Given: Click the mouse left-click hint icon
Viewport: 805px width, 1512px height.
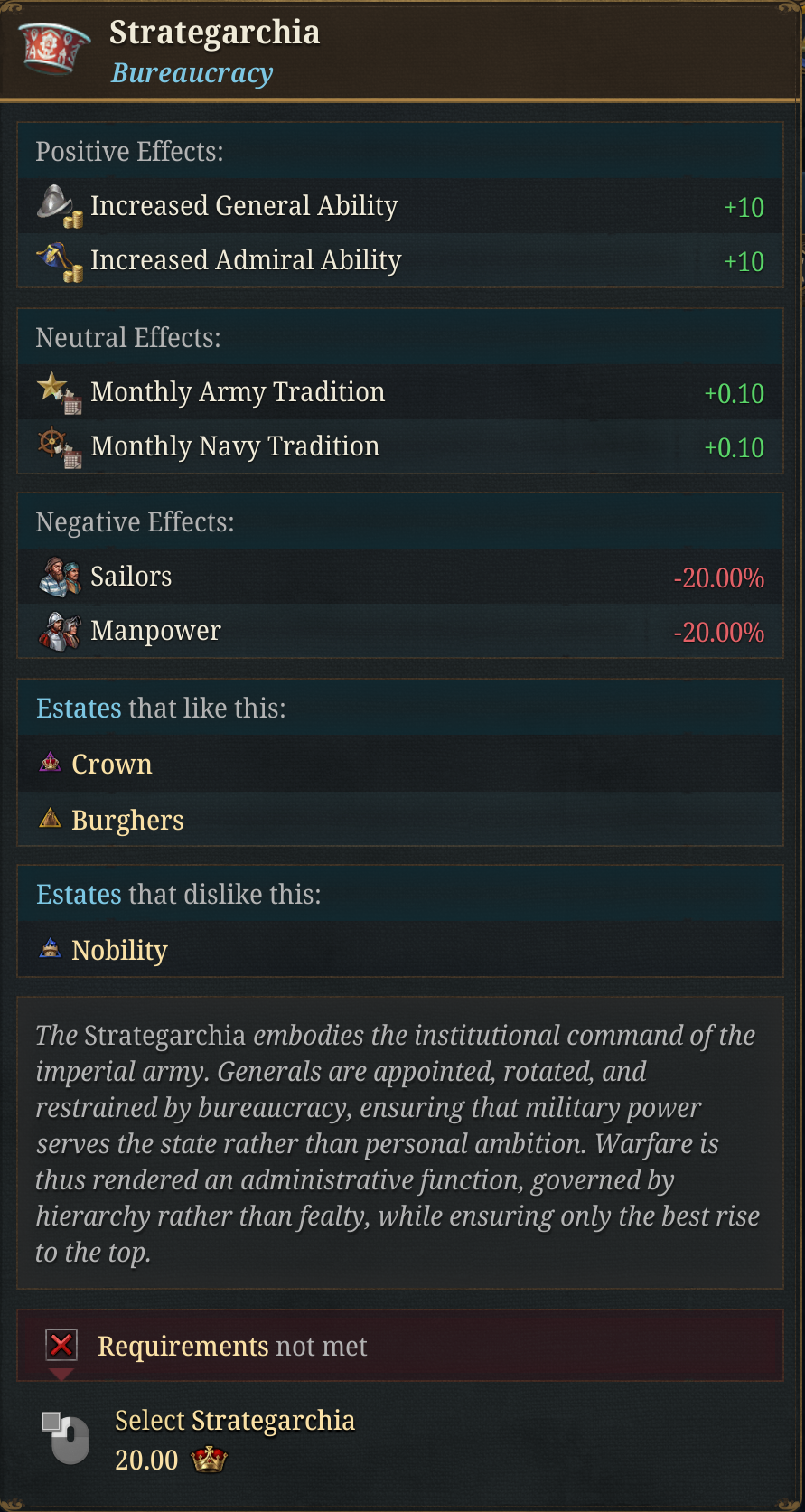Looking at the screenshot, I should point(66,1437).
